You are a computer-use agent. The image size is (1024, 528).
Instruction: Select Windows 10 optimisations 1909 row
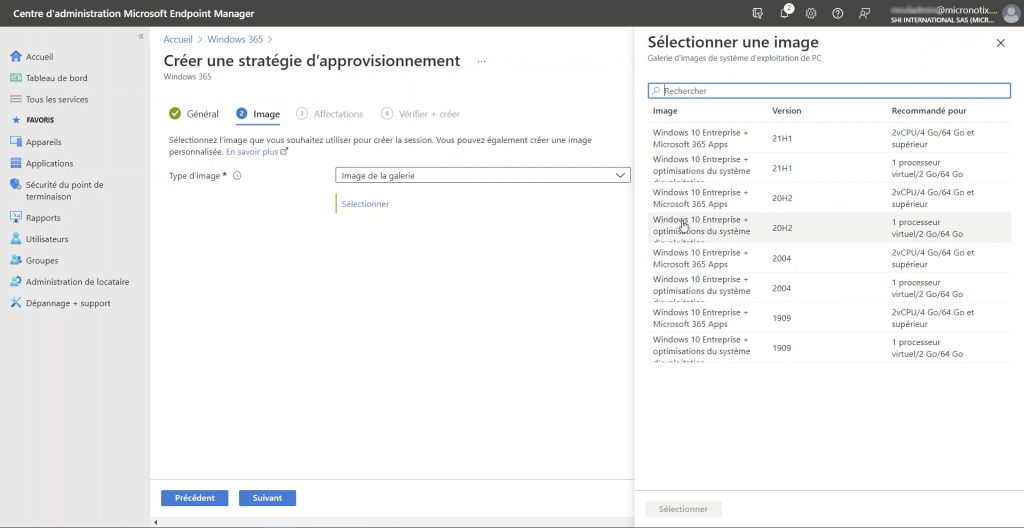829,348
